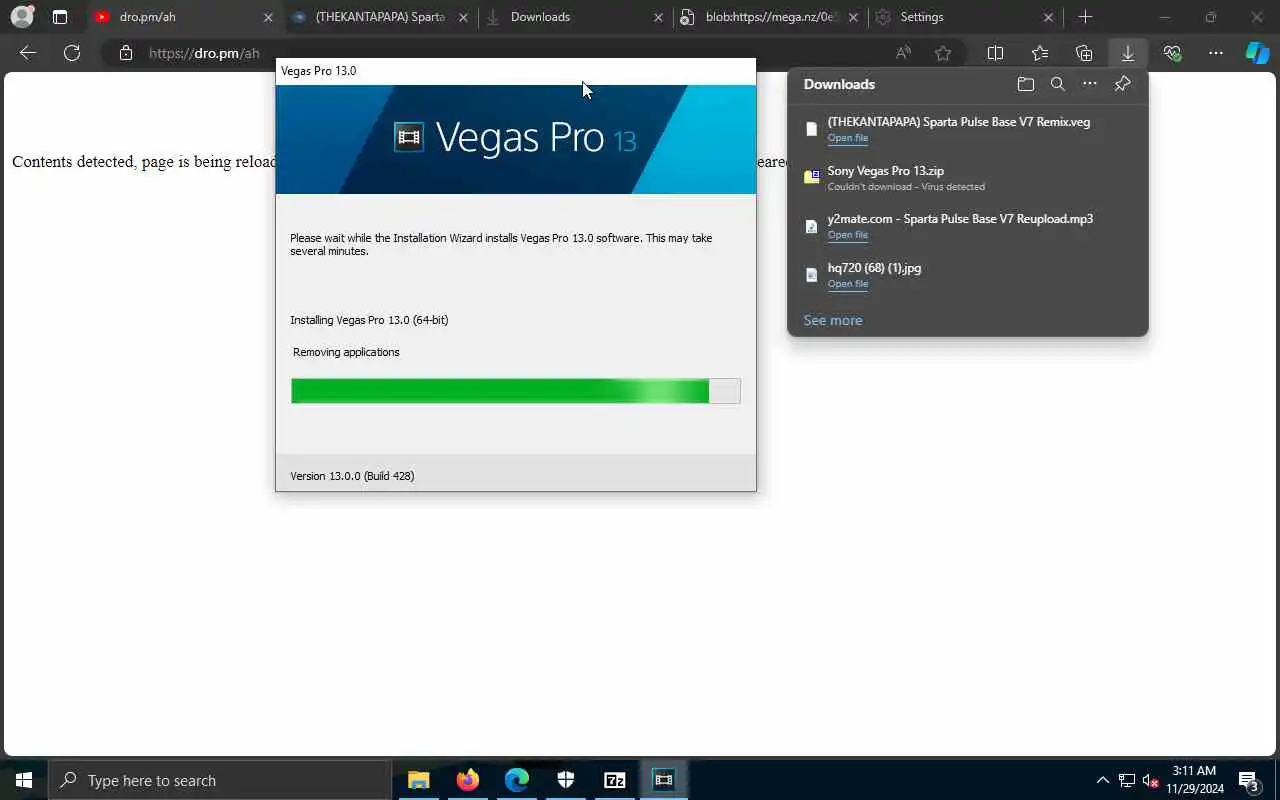1280x800 pixels.
Task: Open file link for y2mate mp3
Action: coord(847,235)
